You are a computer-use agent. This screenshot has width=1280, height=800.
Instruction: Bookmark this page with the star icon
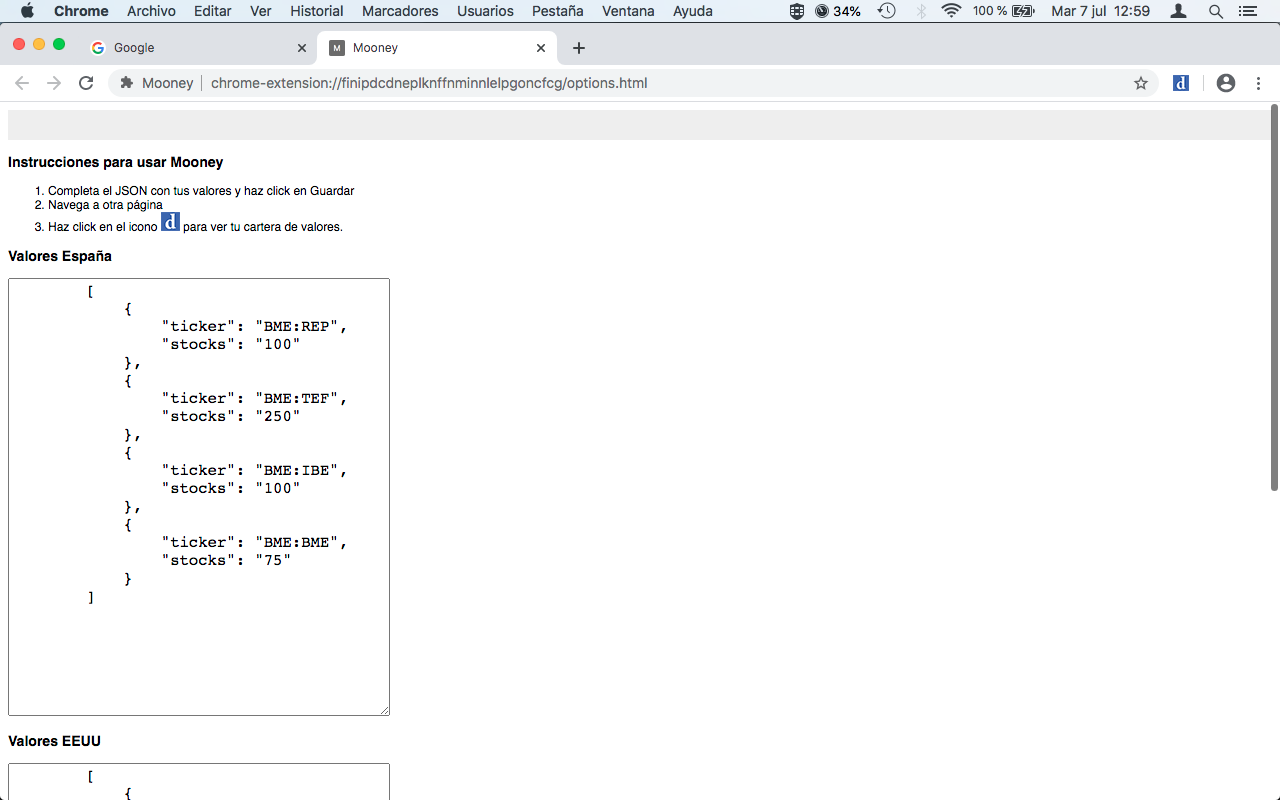pyautogui.click(x=1141, y=83)
